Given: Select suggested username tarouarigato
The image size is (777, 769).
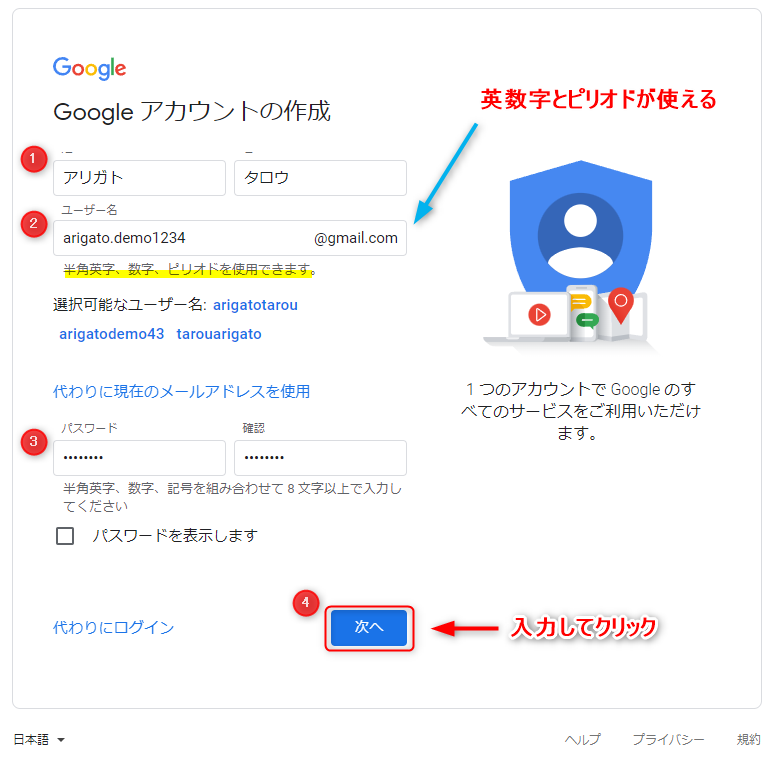Looking at the screenshot, I should click(219, 334).
